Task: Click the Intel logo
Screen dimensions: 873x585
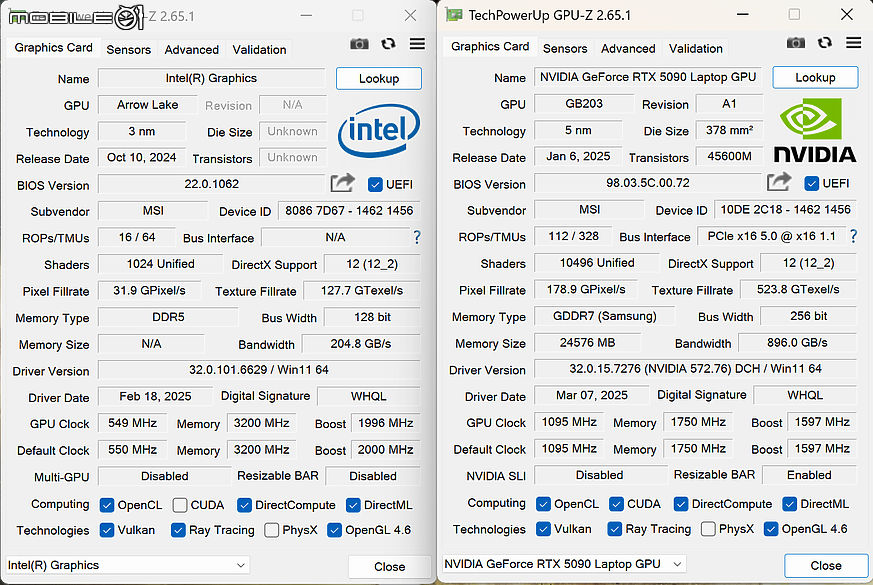Action: tap(379, 130)
